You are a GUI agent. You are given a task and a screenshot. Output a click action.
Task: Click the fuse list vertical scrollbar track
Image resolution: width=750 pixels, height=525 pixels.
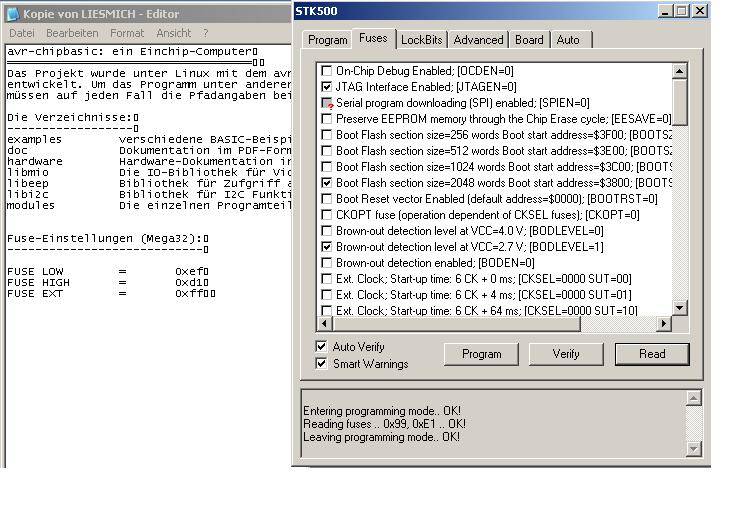pyautogui.click(x=680, y=200)
